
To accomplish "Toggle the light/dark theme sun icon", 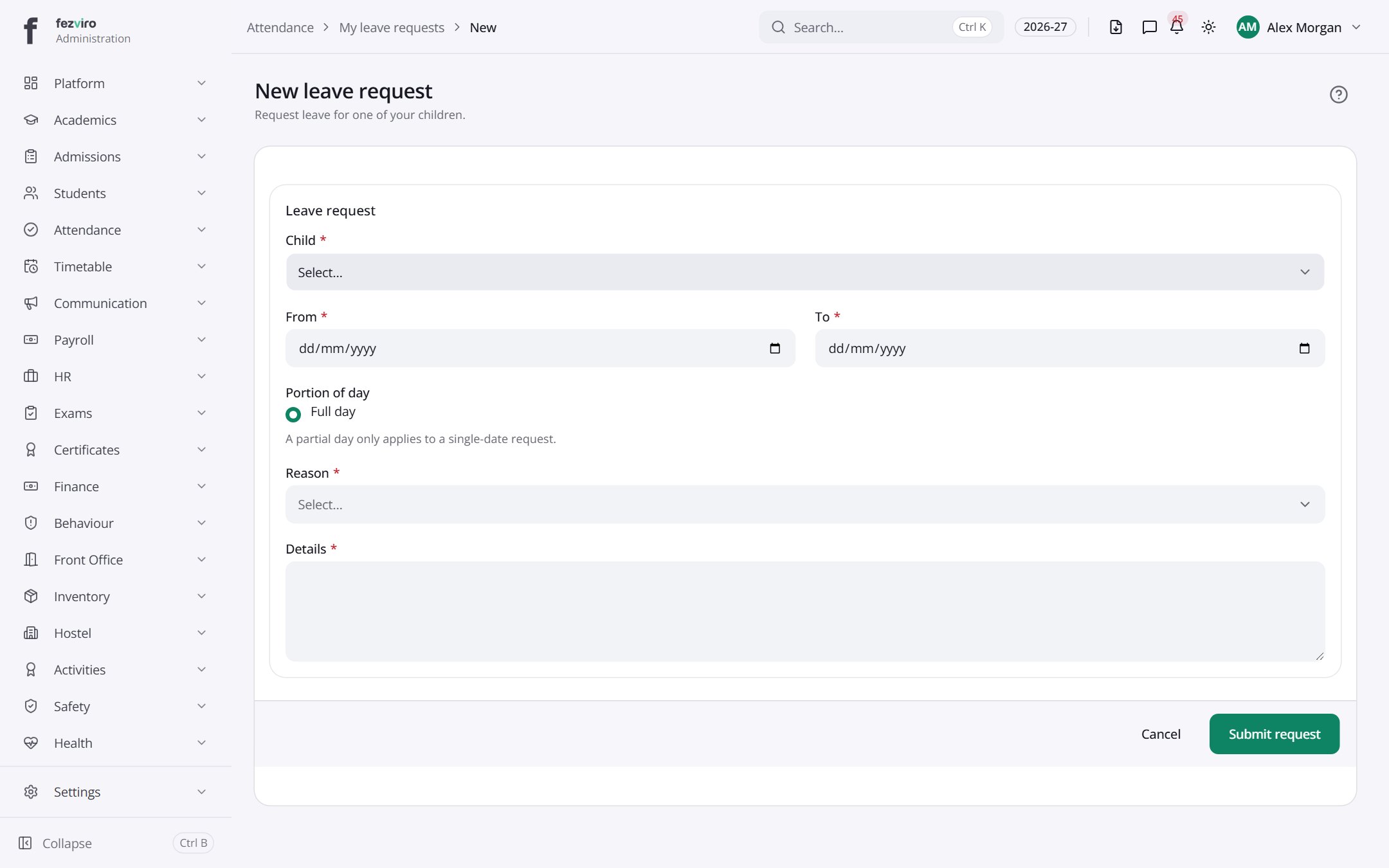I will pyautogui.click(x=1208, y=27).
